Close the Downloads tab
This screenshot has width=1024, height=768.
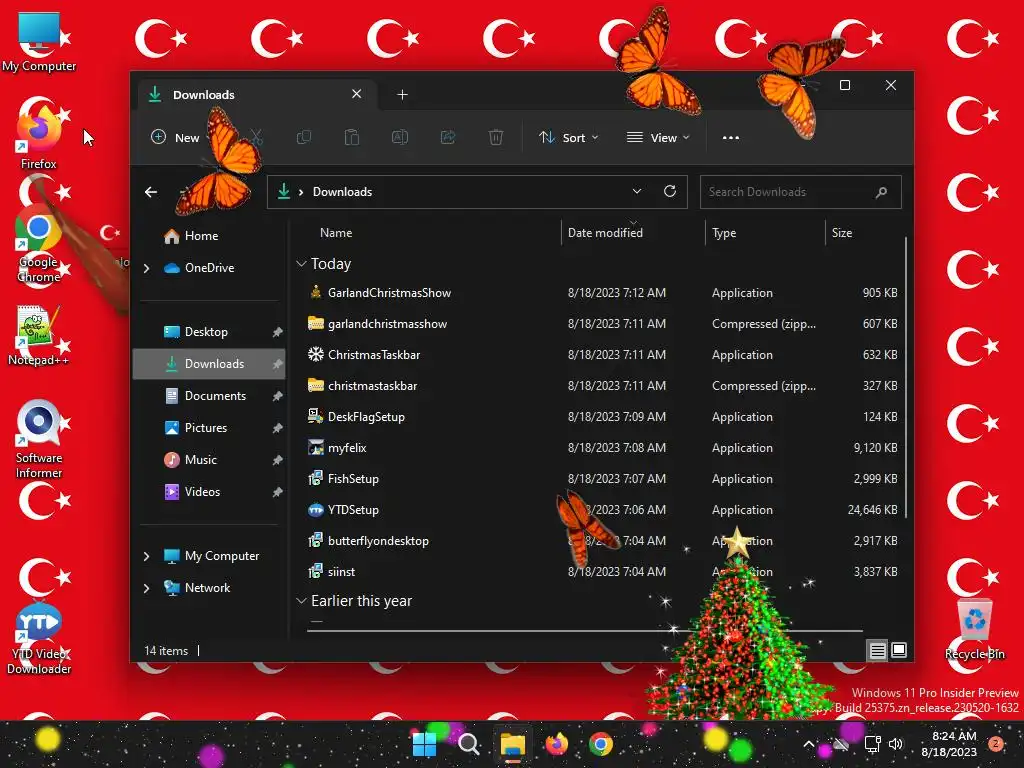357,94
